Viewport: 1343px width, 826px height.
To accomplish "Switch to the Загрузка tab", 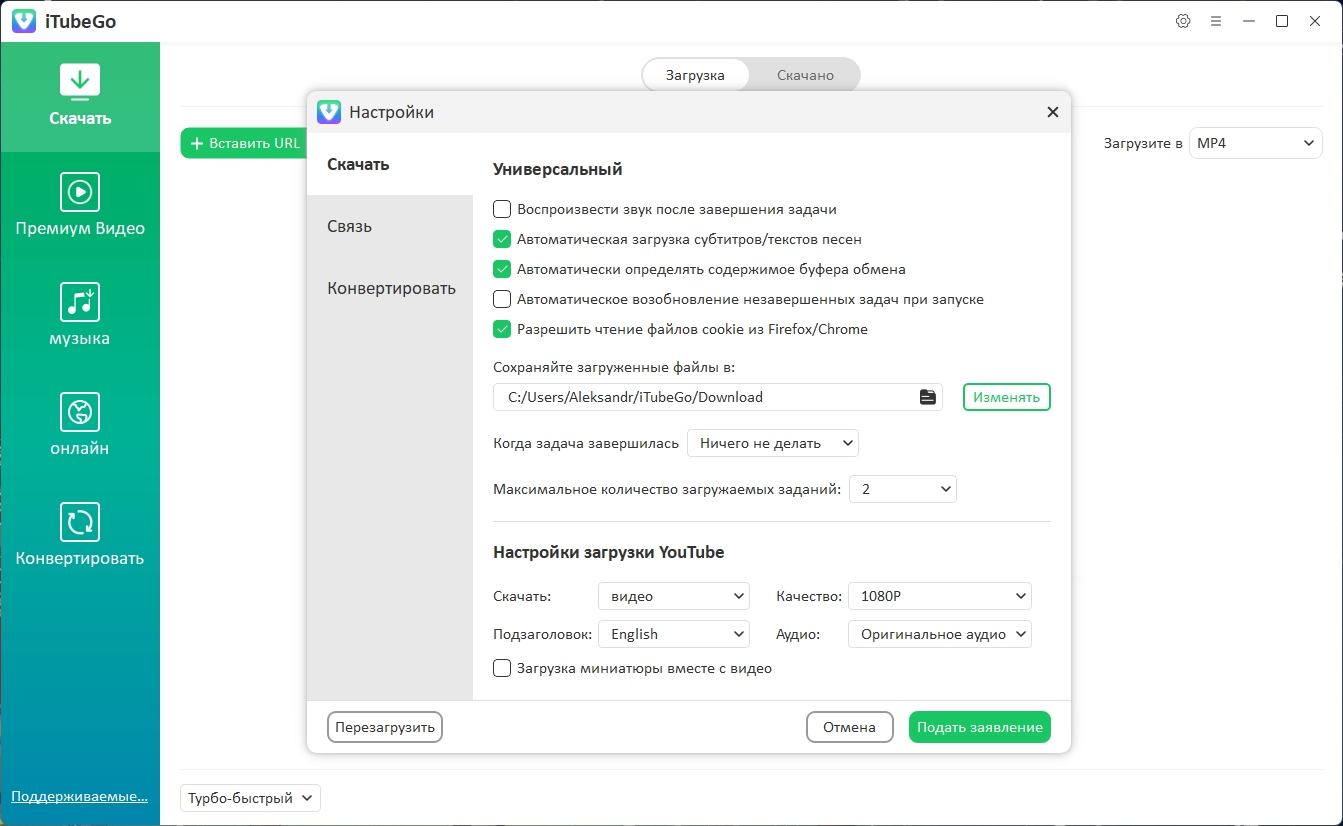I will pyautogui.click(x=695, y=75).
